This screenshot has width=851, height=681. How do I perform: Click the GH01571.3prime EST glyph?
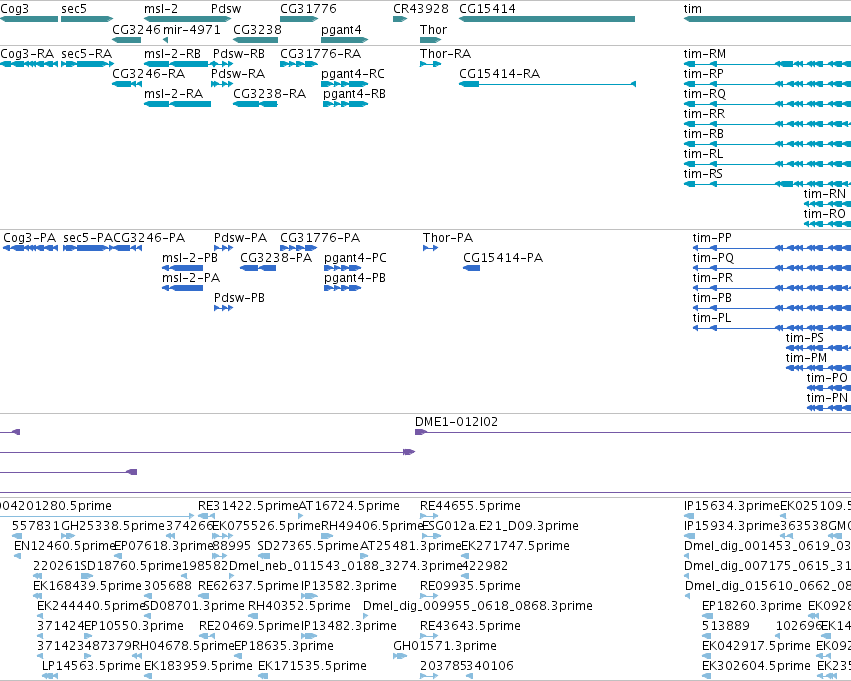tap(400, 656)
